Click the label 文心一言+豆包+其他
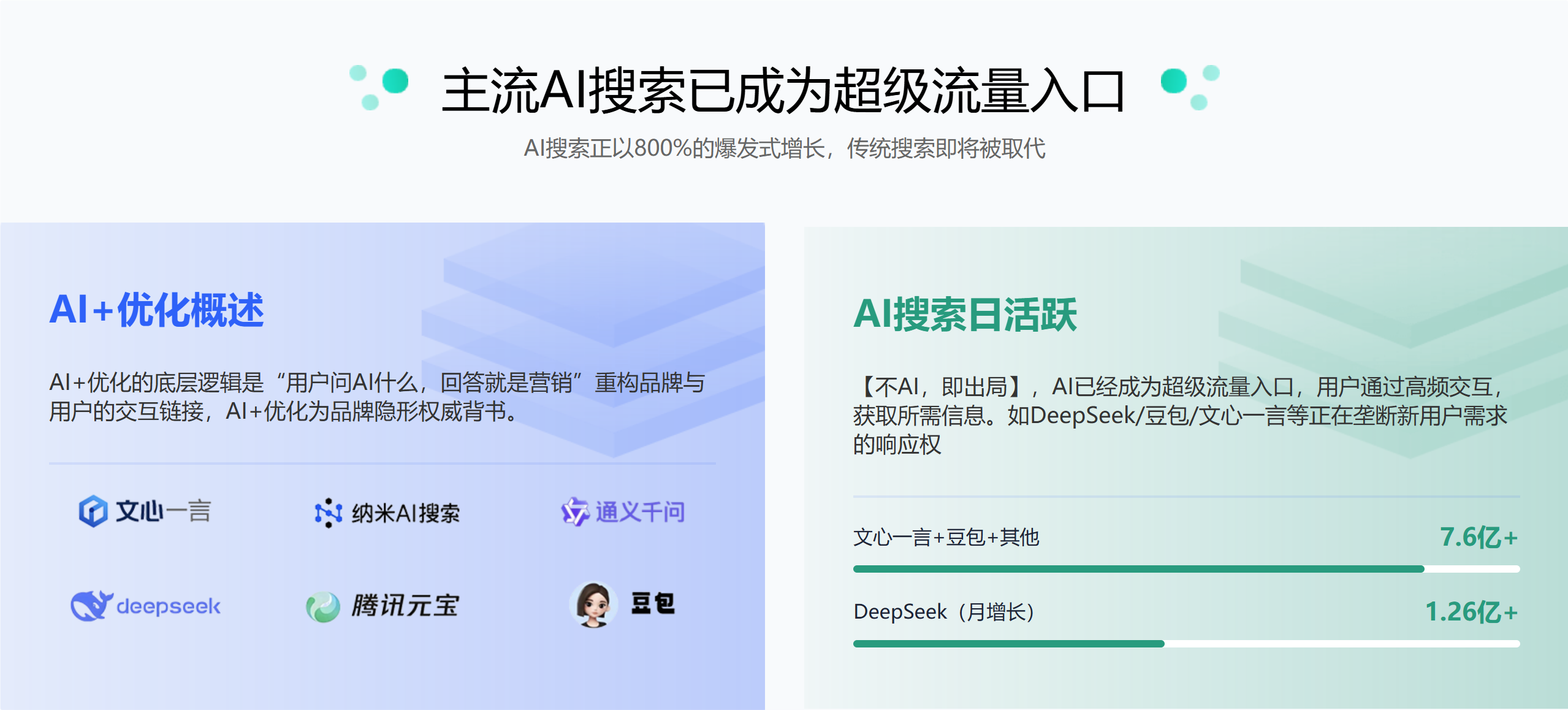 pos(946,537)
